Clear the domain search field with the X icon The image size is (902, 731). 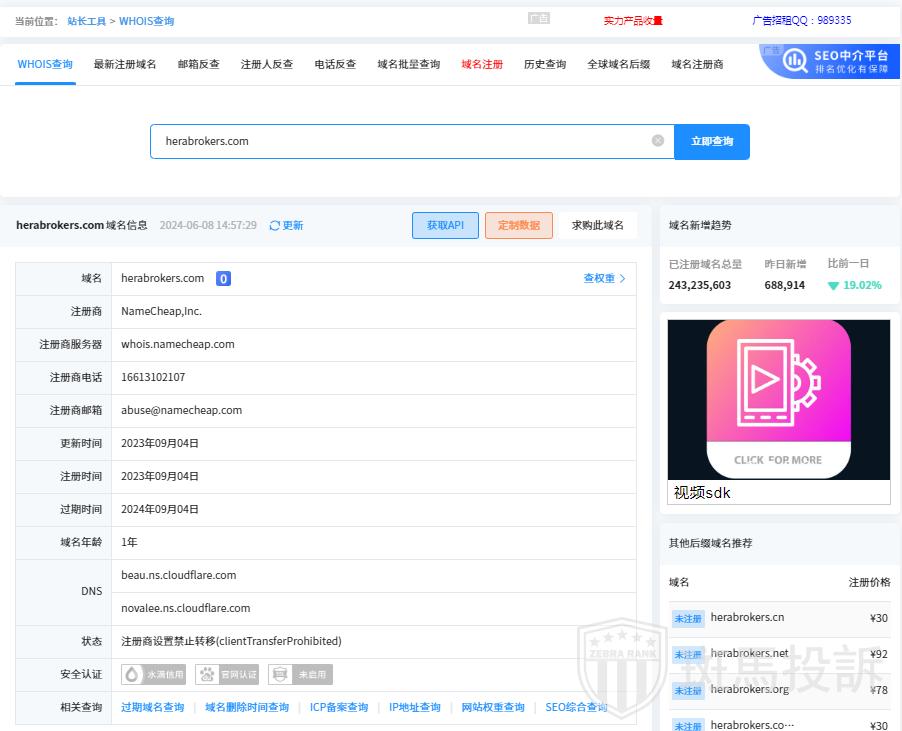658,141
